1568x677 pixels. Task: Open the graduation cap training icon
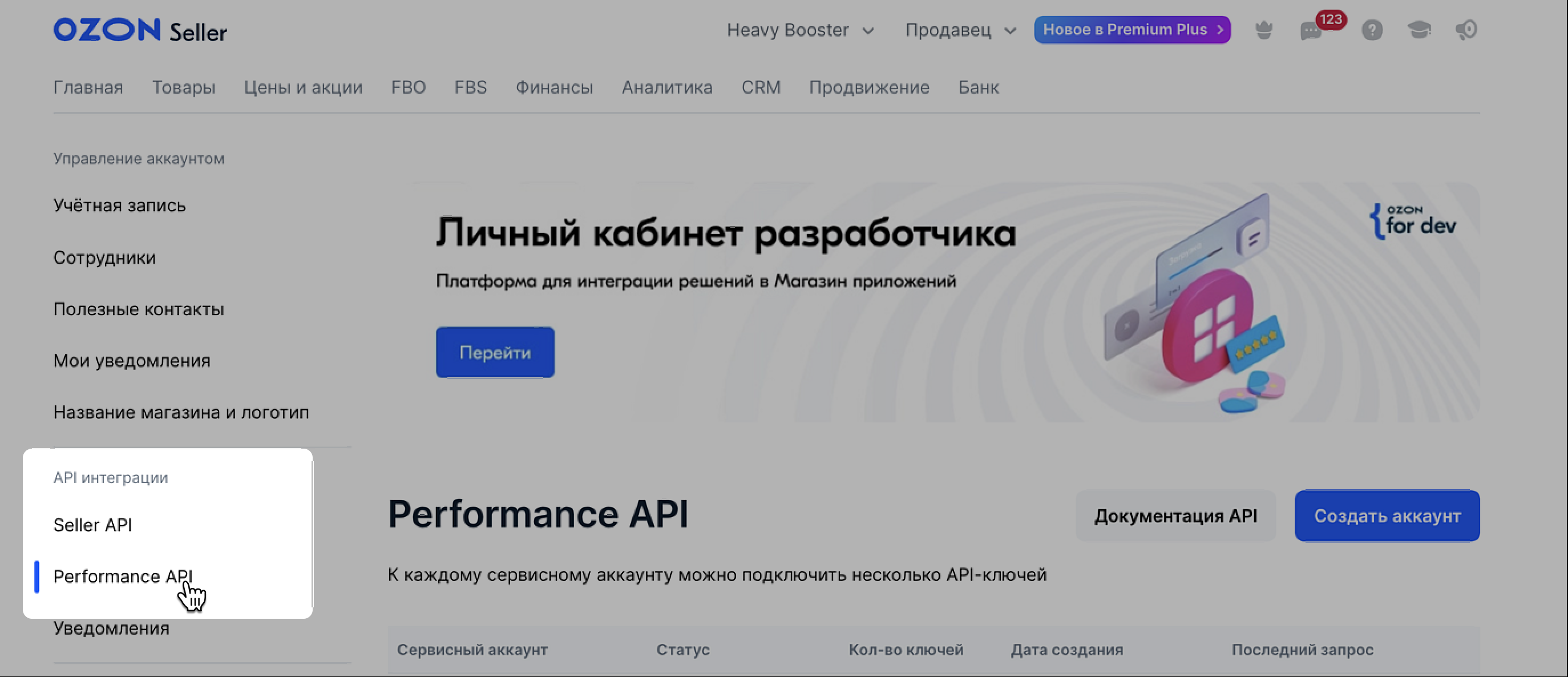coord(1420,30)
